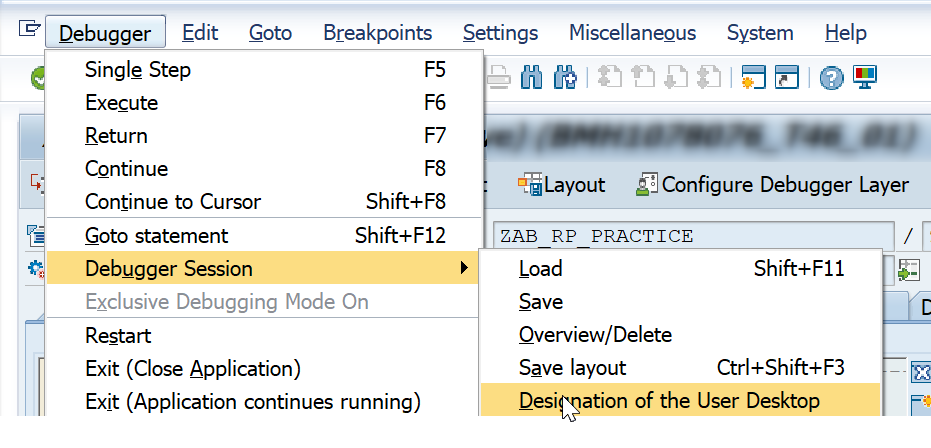Open the Breakpoints menu
Viewport: 931px width, 448px height.
[x=377, y=33]
